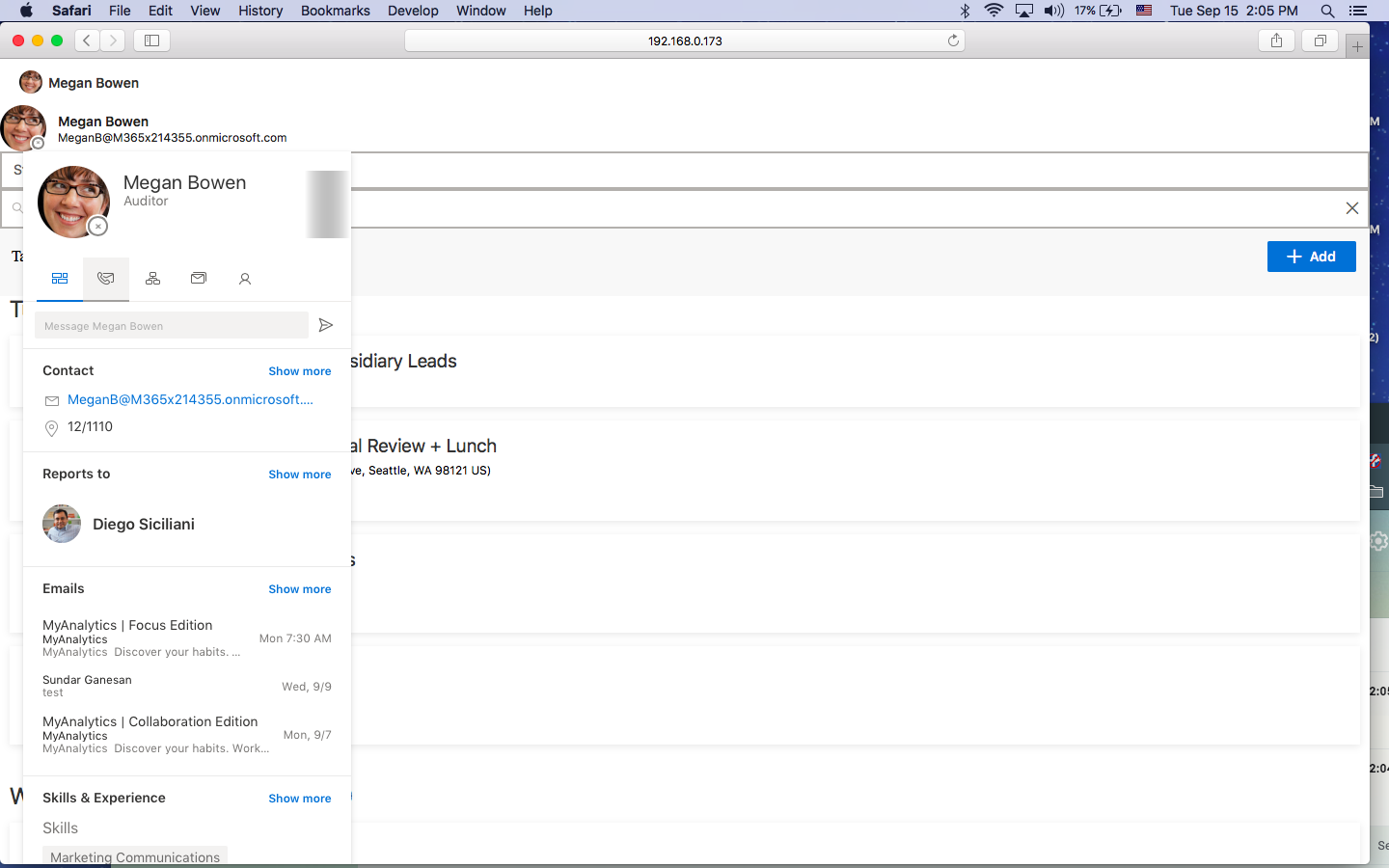Open the Organization chart tab

(152, 279)
